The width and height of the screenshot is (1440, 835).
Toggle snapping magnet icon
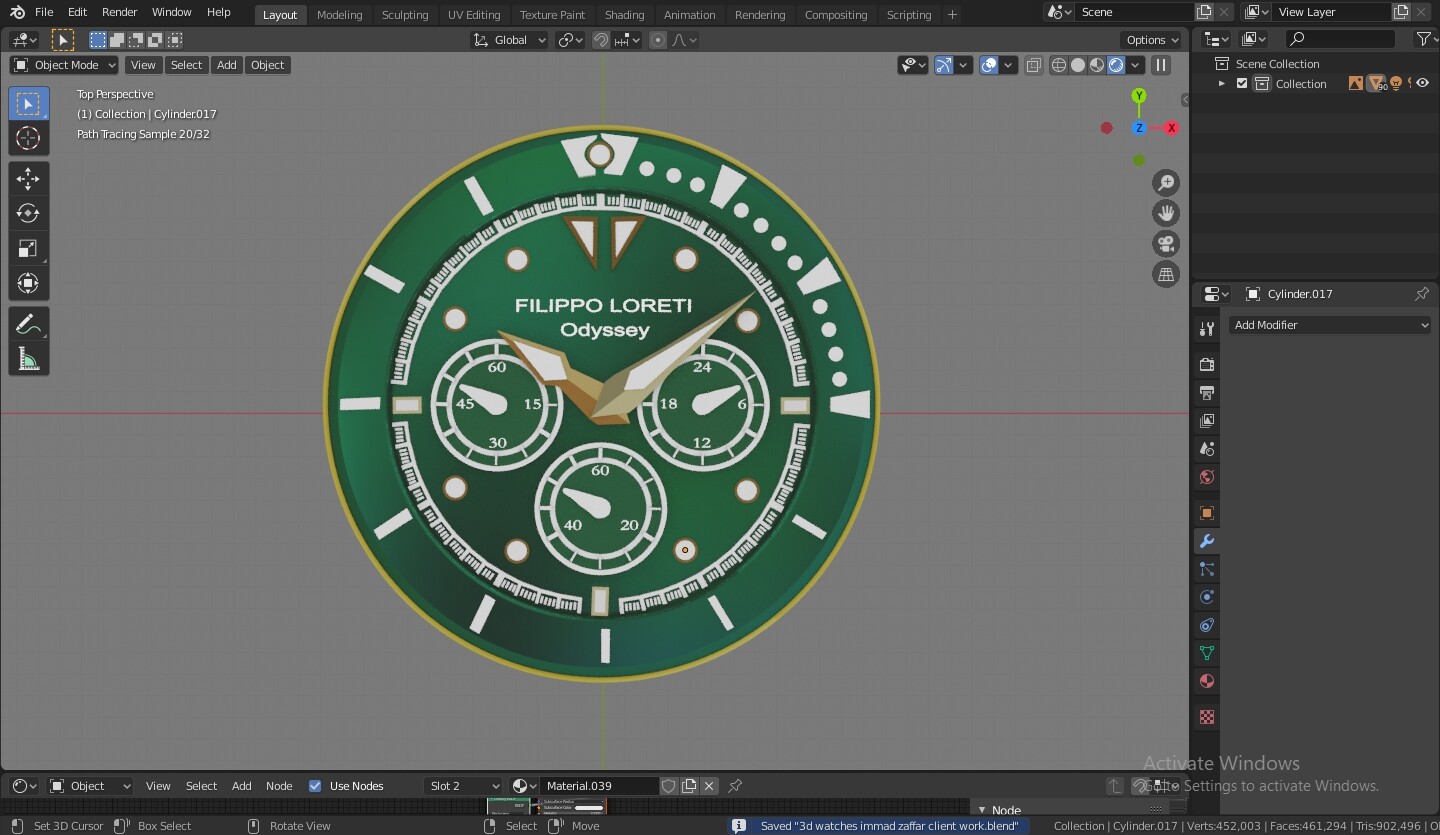click(x=601, y=40)
